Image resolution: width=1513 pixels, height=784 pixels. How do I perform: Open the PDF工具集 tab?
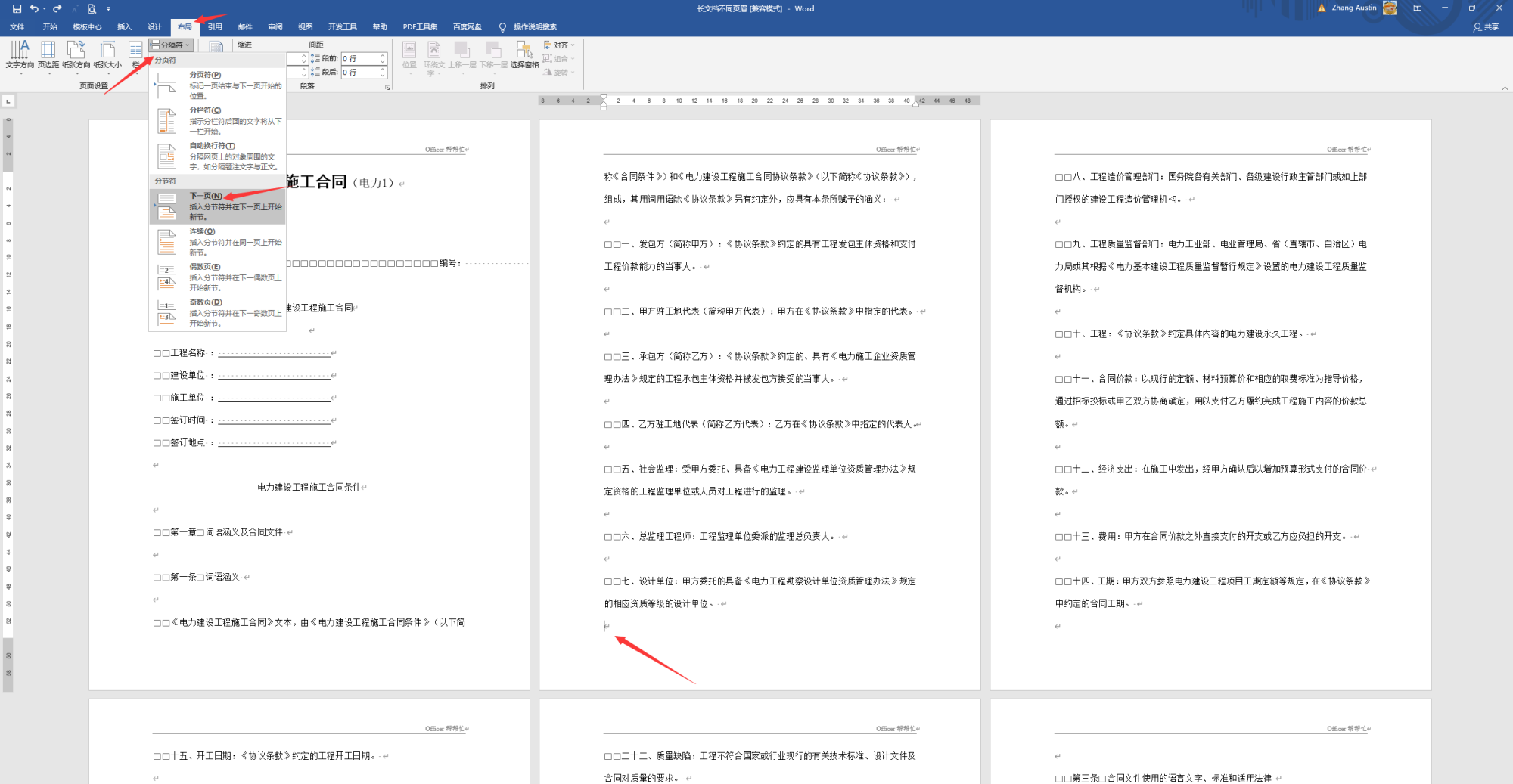(x=420, y=27)
